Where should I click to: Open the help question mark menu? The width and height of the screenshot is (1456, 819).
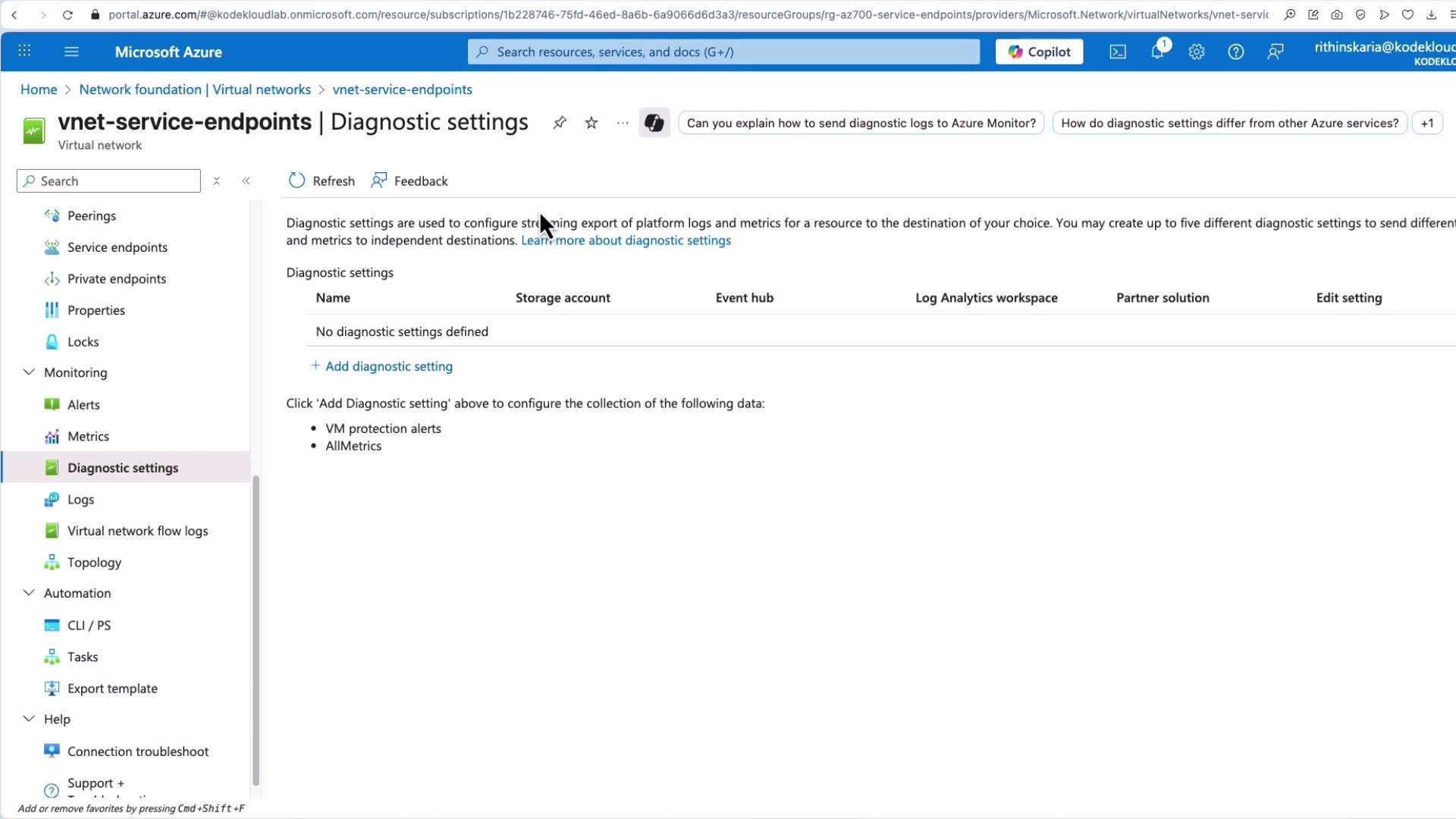point(1236,52)
